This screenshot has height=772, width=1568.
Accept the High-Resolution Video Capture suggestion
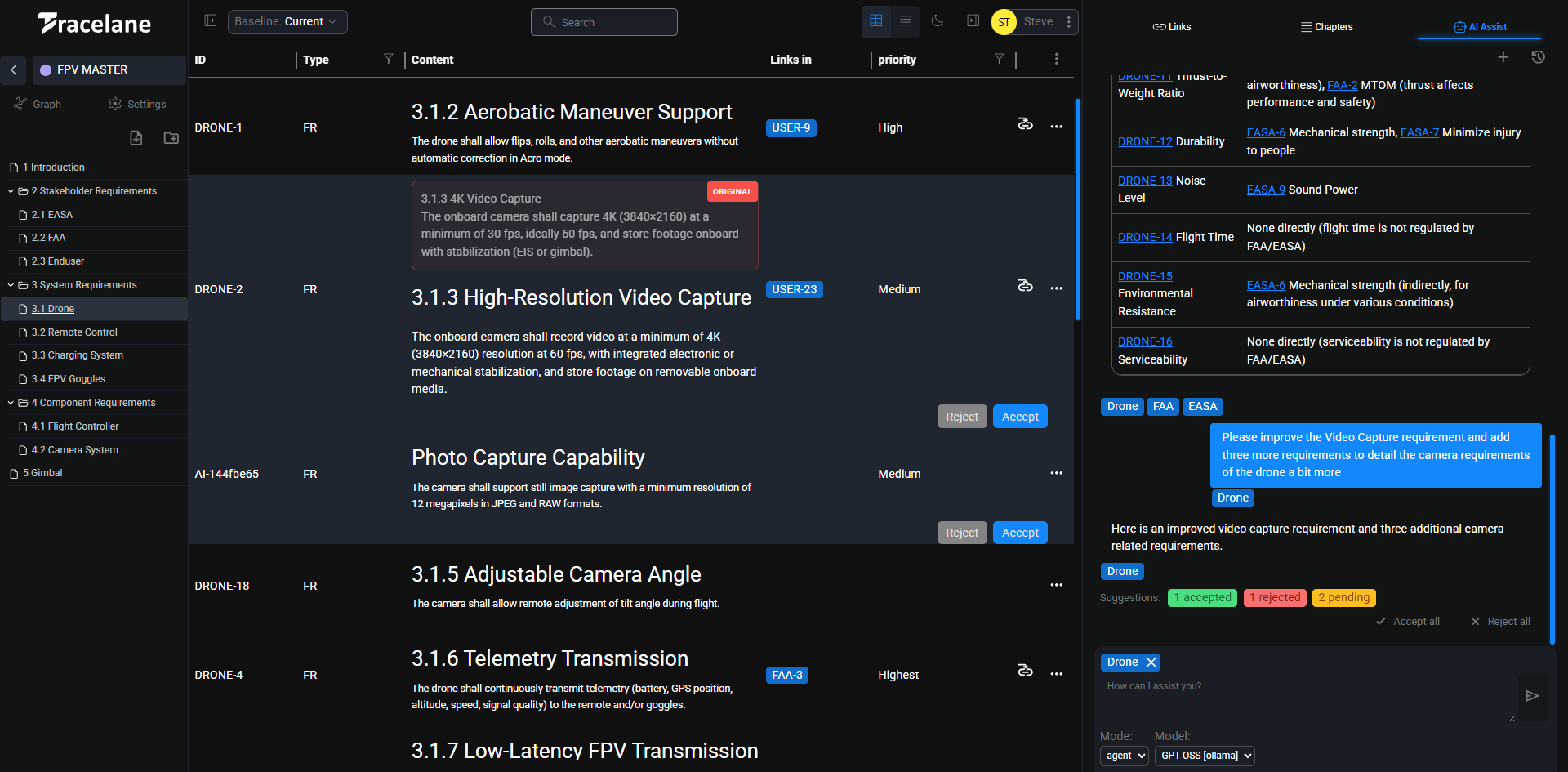coord(1019,416)
